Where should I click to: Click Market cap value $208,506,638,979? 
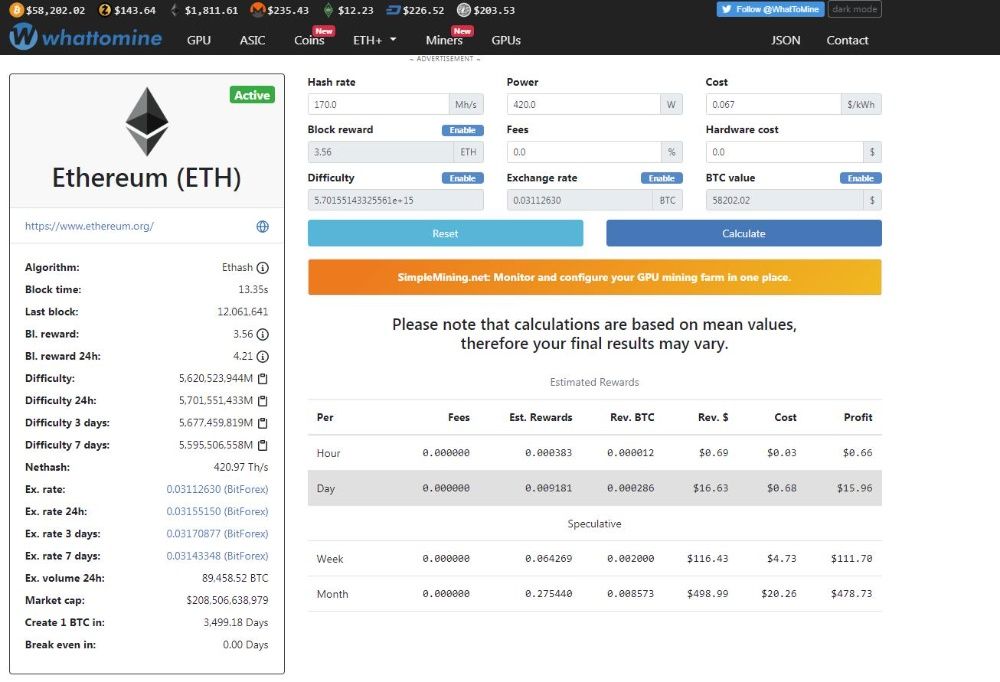pyautogui.click(x=227, y=600)
